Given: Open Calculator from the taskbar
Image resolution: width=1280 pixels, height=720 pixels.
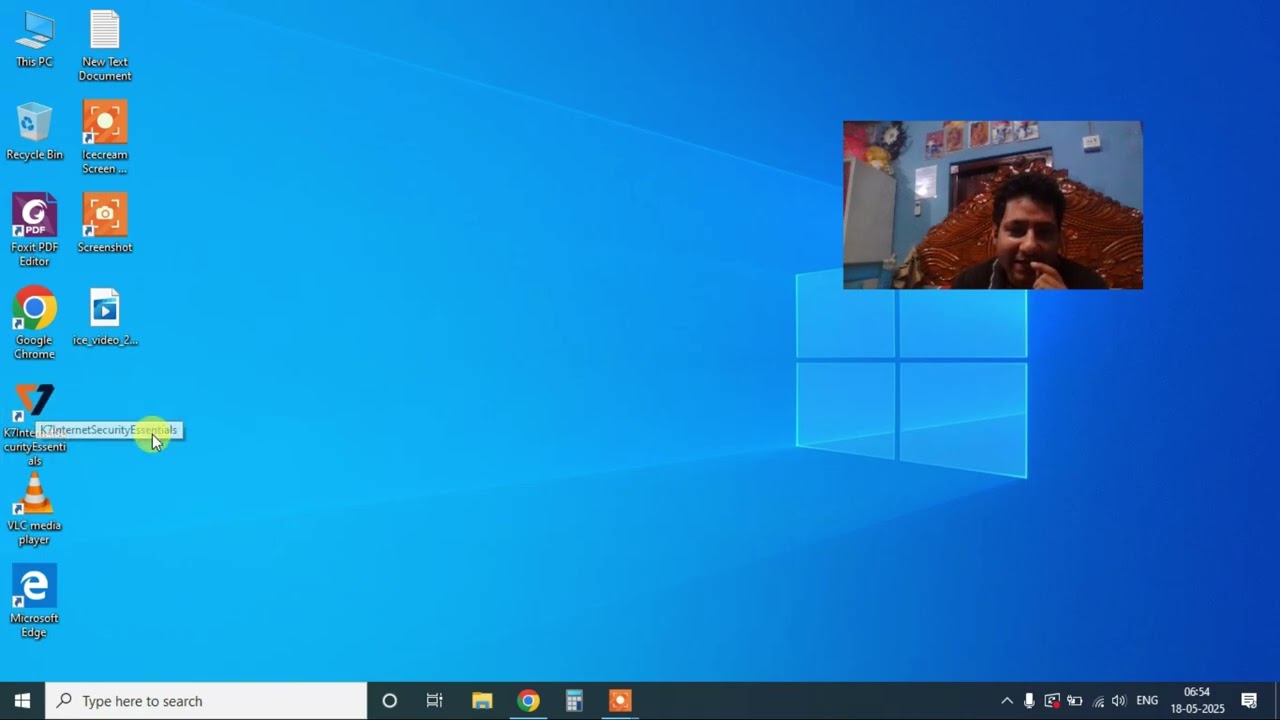Looking at the screenshot, I should coord(574,701).
